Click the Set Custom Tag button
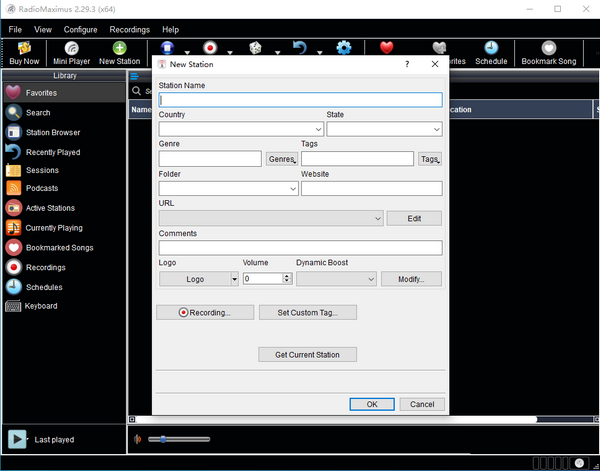600x471 pixels. pos(307,312)
